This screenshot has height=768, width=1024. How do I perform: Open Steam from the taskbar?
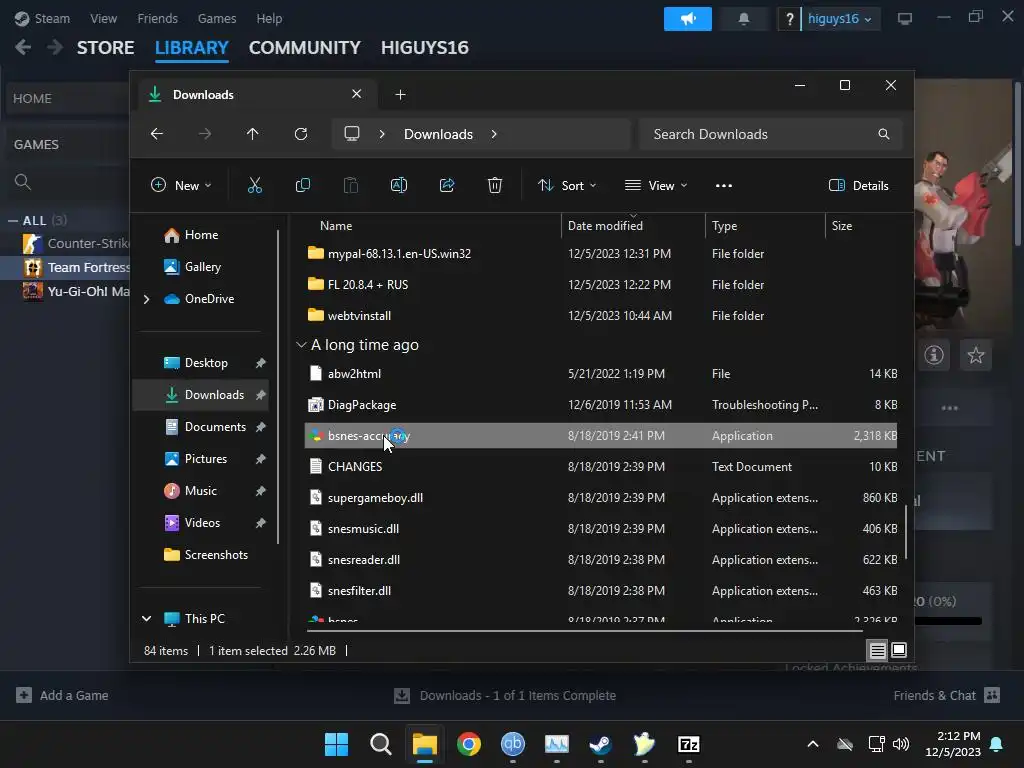tap(600, 744)
